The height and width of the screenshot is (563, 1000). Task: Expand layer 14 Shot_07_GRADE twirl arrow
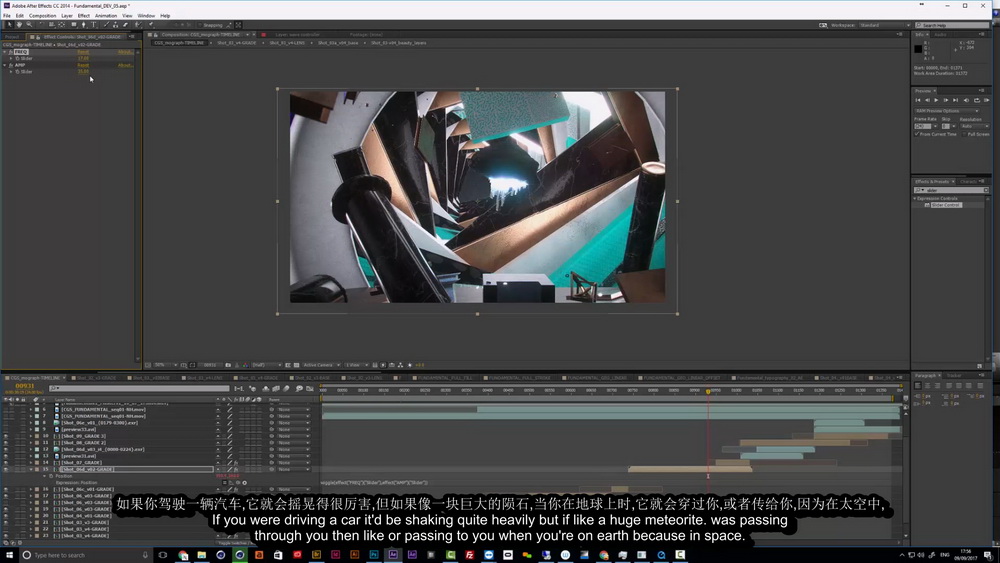click(x=30, y=462)
